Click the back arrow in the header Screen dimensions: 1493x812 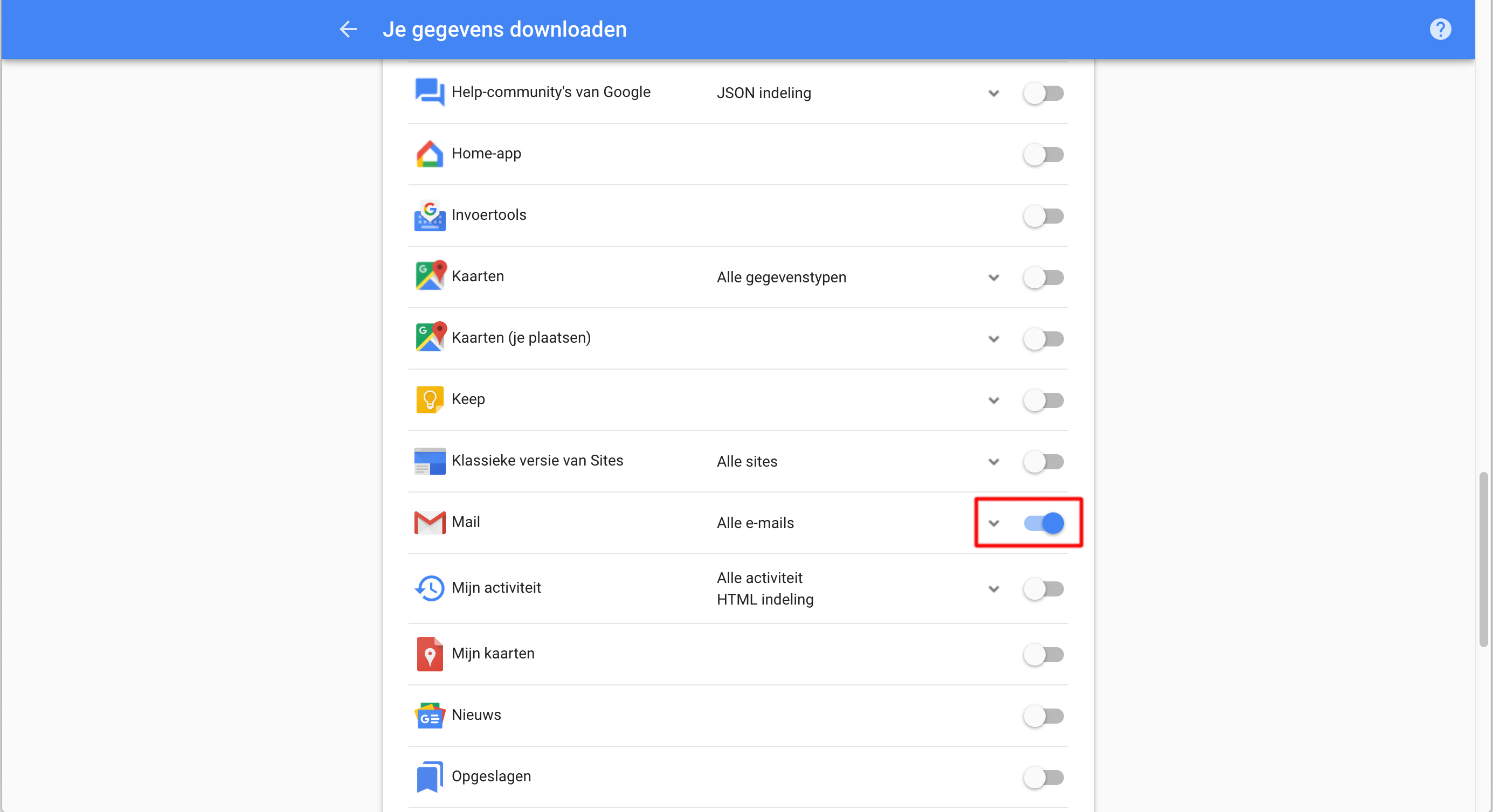pos(348,29)
